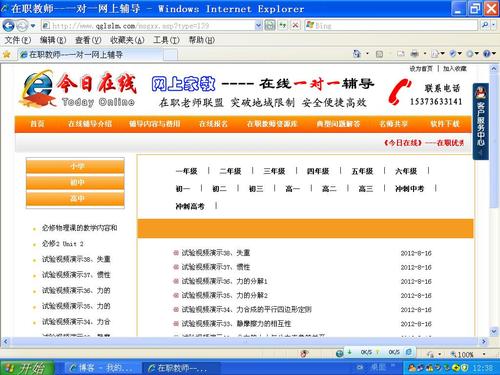Image resolution: width=500 pixels, height=375 pixels.
Task: Click the Feeds icon in the command bar
Action: pos(379,54)
